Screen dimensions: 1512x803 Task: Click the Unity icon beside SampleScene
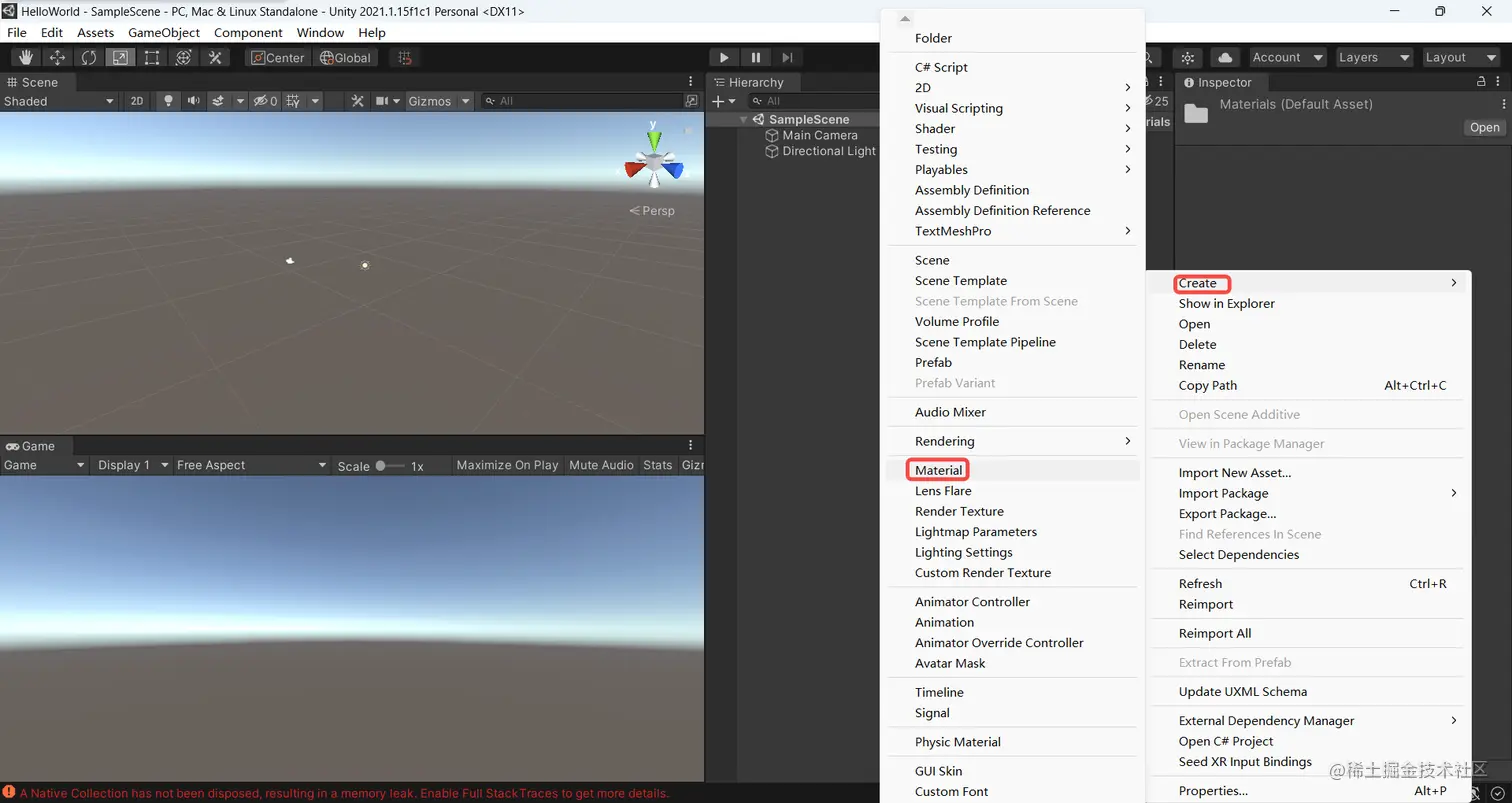(x=758, y=119)
